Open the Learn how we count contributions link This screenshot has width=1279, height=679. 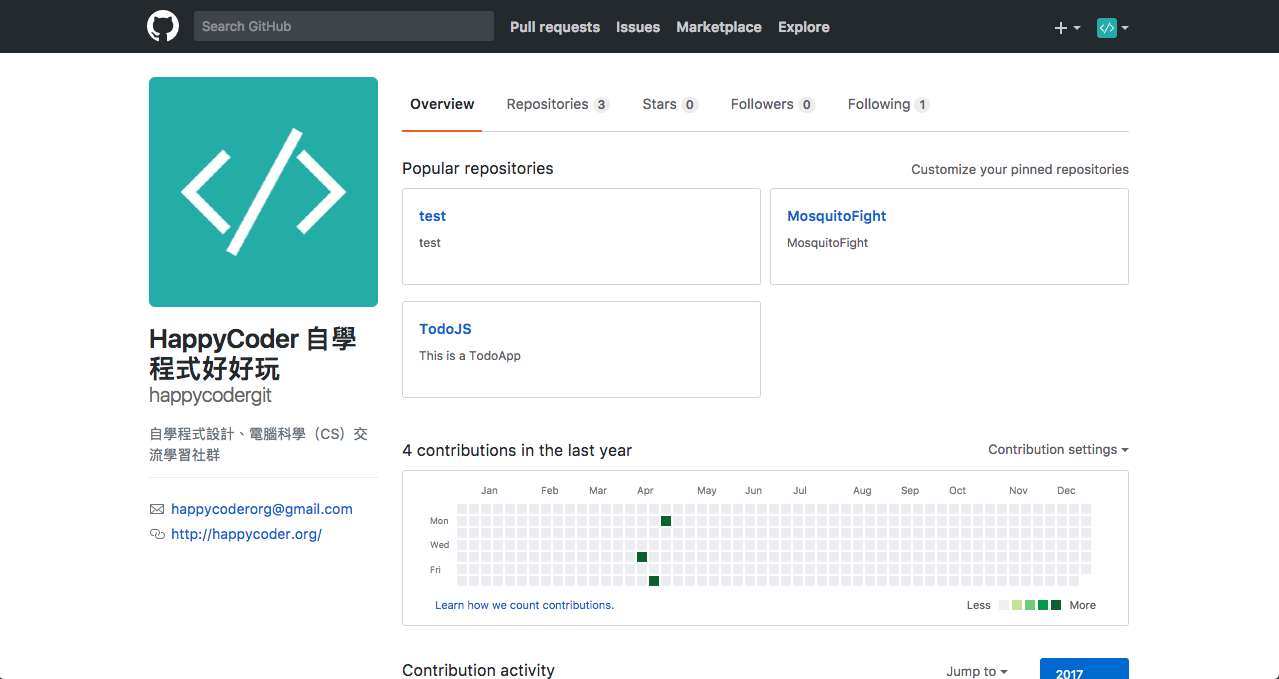tap(524, 604)
